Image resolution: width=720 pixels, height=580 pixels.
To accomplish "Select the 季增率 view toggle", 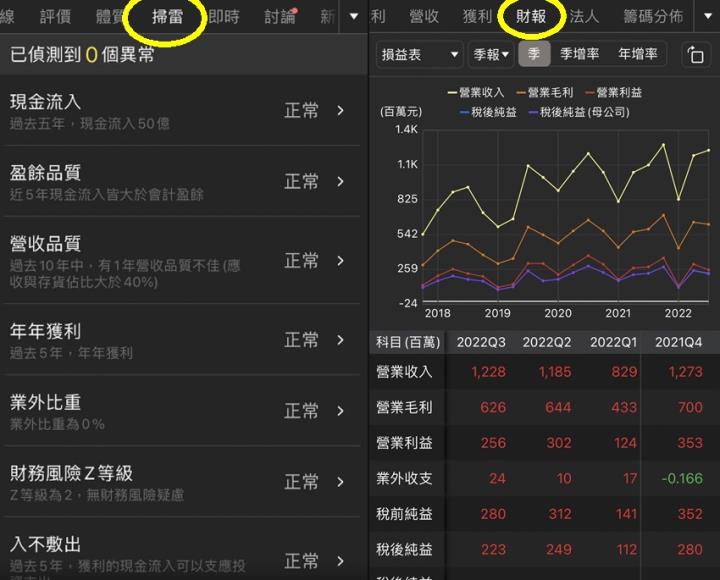I will point(579,54).
